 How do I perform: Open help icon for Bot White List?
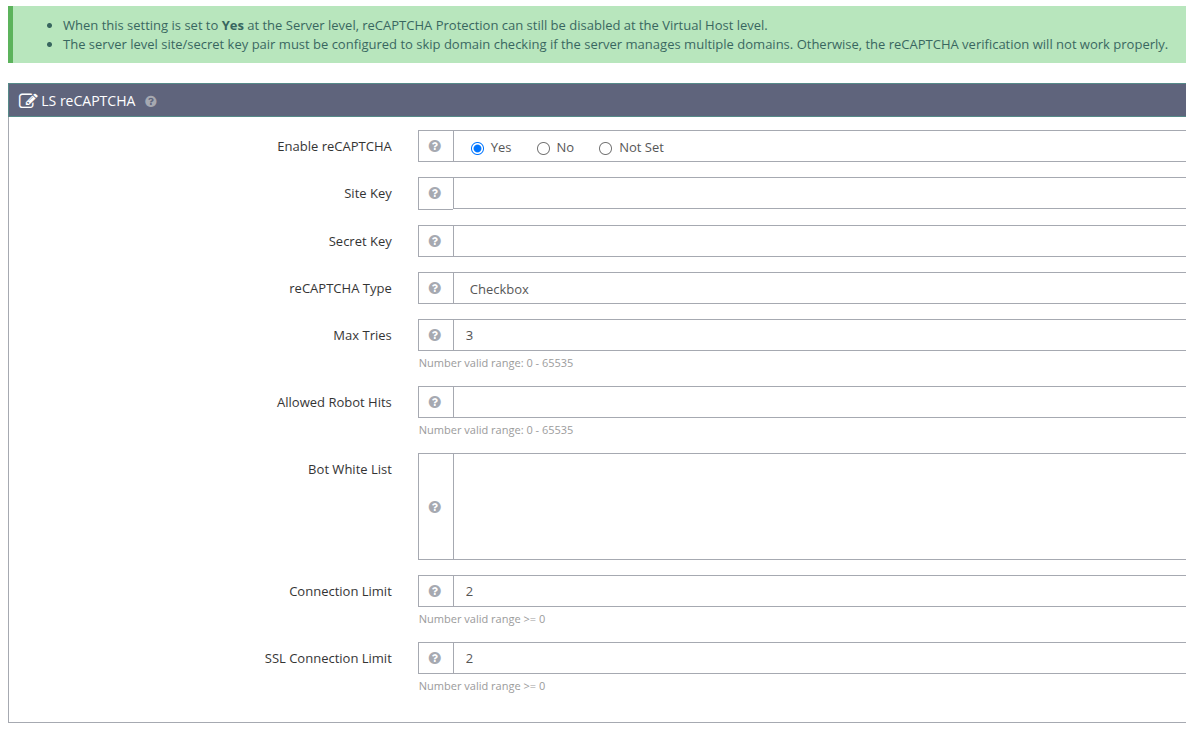pyautogui.click(x=435, y=507)
